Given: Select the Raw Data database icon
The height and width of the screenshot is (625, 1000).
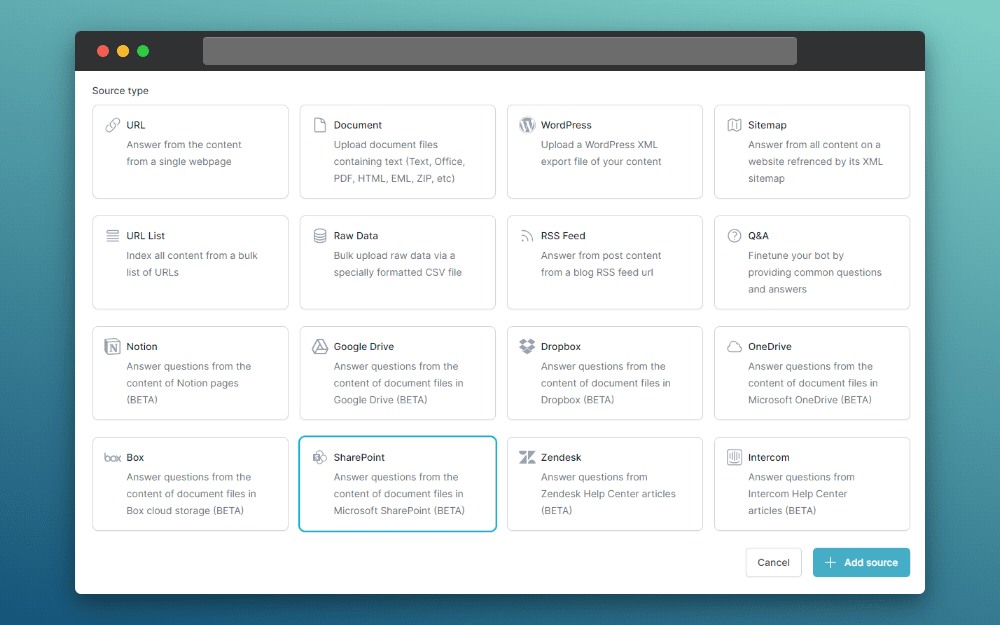Looking at the screenshot, I should click(320, 236).
